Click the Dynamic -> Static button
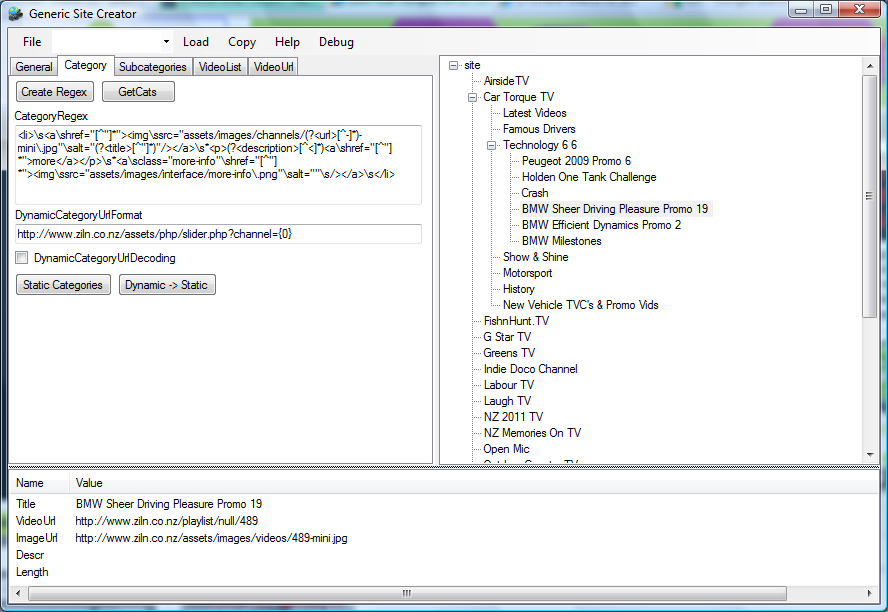This screenshot has height=612, width=888. (x=167, y=285)
